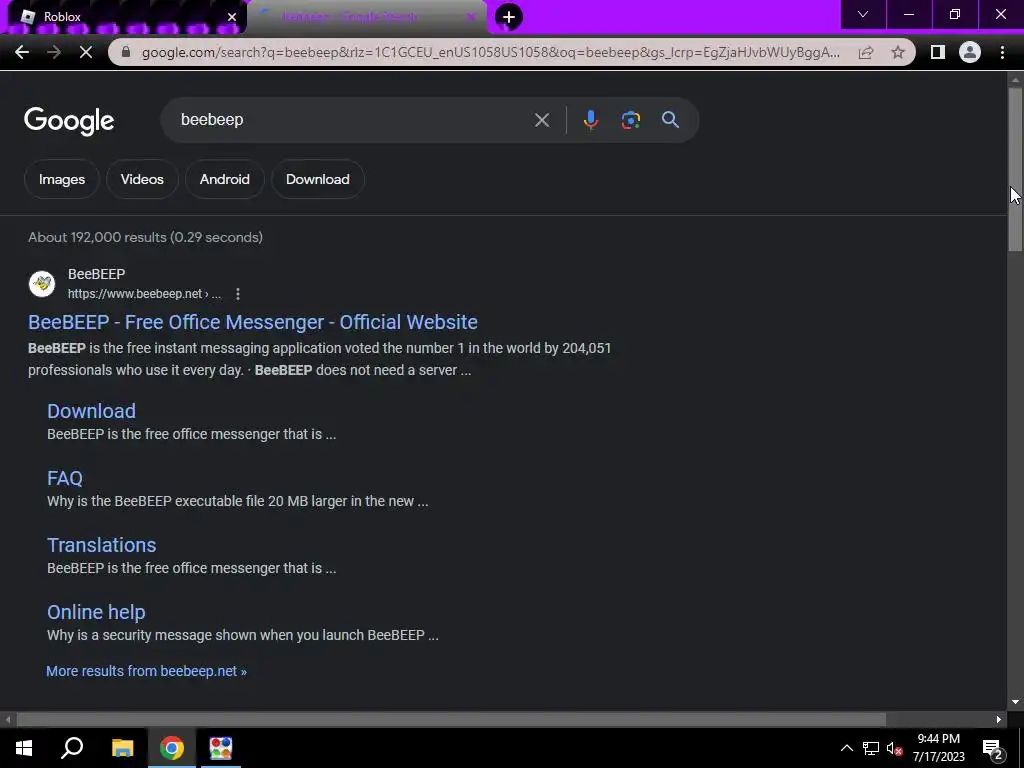Viewport: 1024px width, 768px height.
Task: Click the address bar URL field
Action: (490, 52)
